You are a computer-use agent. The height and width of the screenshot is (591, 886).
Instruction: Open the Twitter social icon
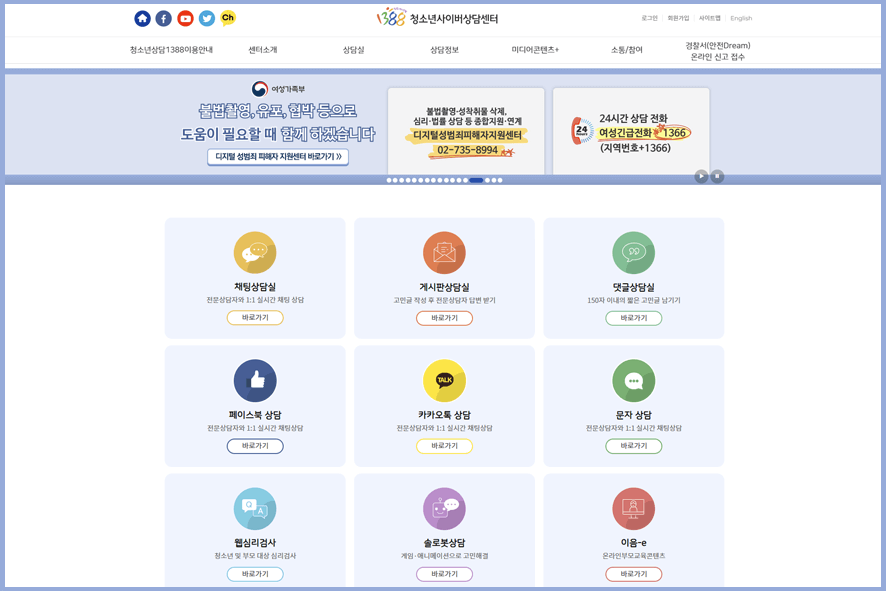pos(207,19)
